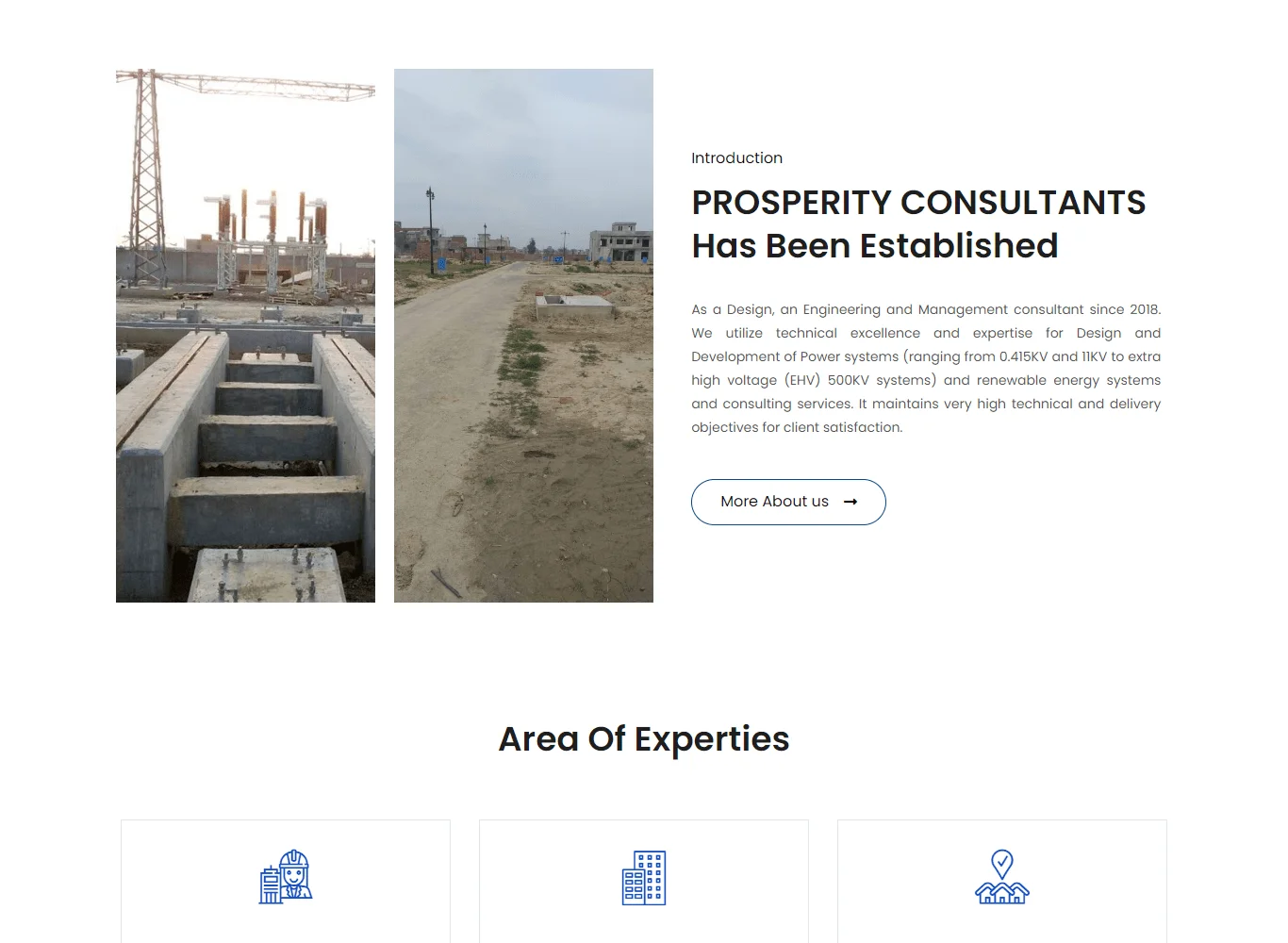The width and height of the screenshot is (1288, 943).
Task: Open the More About us page
Action: (775, 502)
